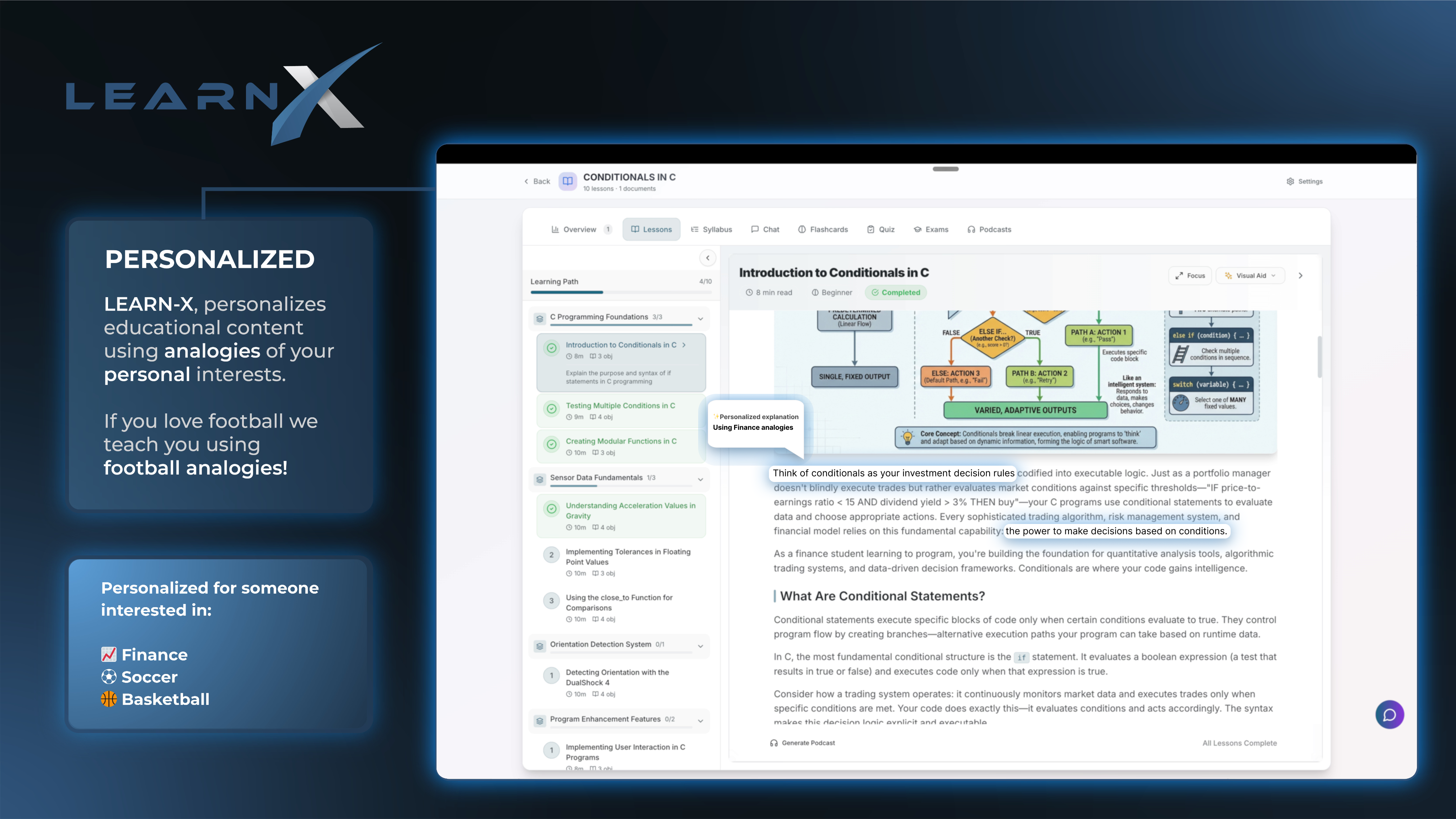1456x819 pixels.
Task: Collapse the lesson sidebar with the left chevron
Action: 707,258
